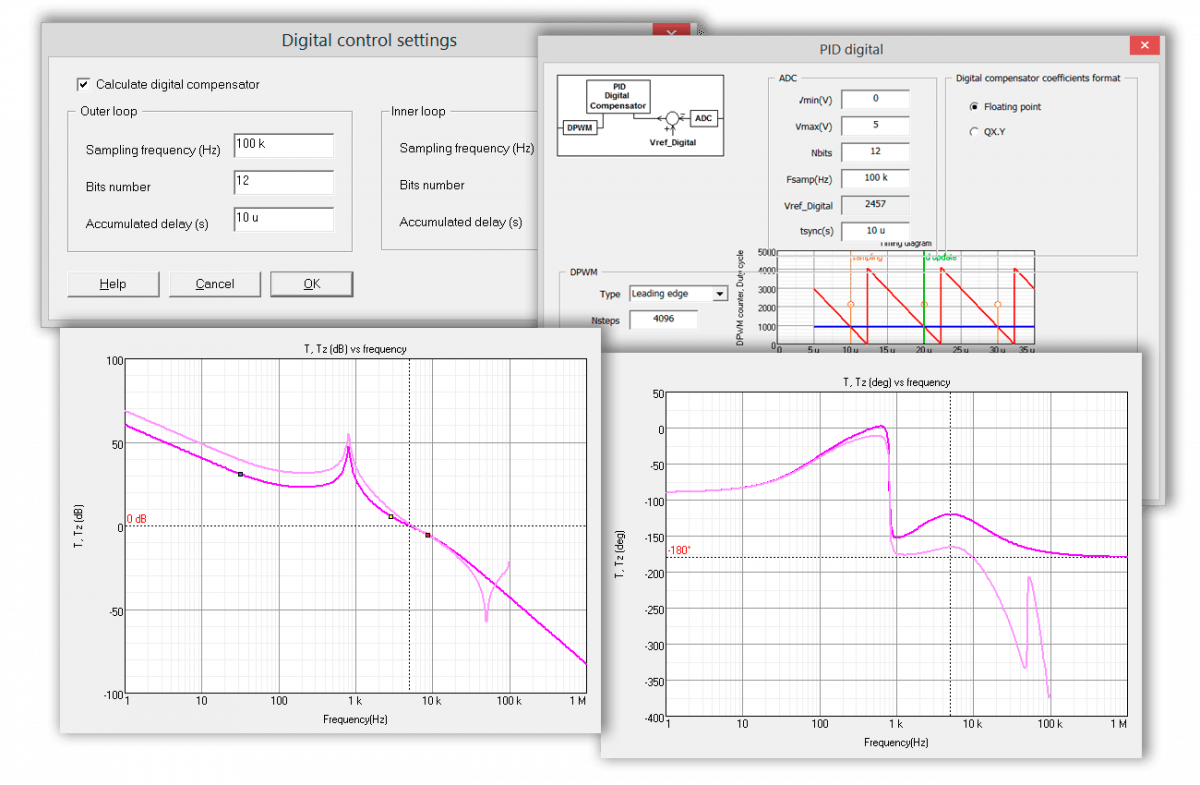The width and height of the screenshot is (1200, 785).
Task: Click the ADC Vmin(V) input box
Action: point(875,99)
